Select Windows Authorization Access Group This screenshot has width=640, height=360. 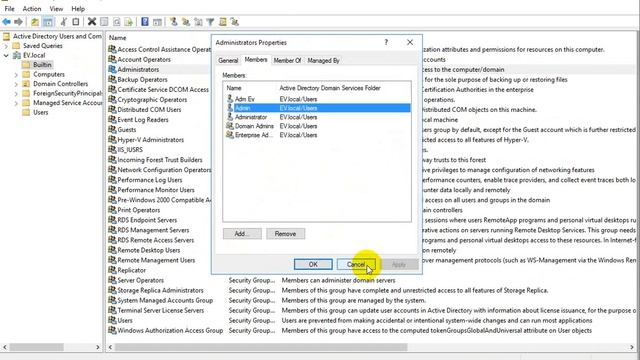(170, 331)
